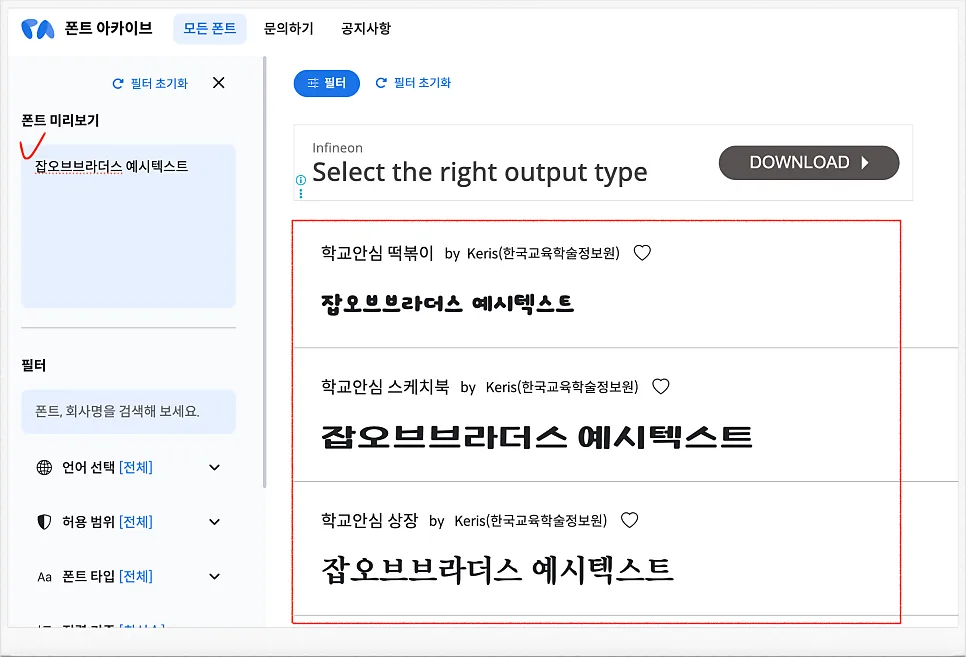The height and width of the screenshot is (657, 966).
Task: Click the ad options three-dot icon
Action: 301,194
